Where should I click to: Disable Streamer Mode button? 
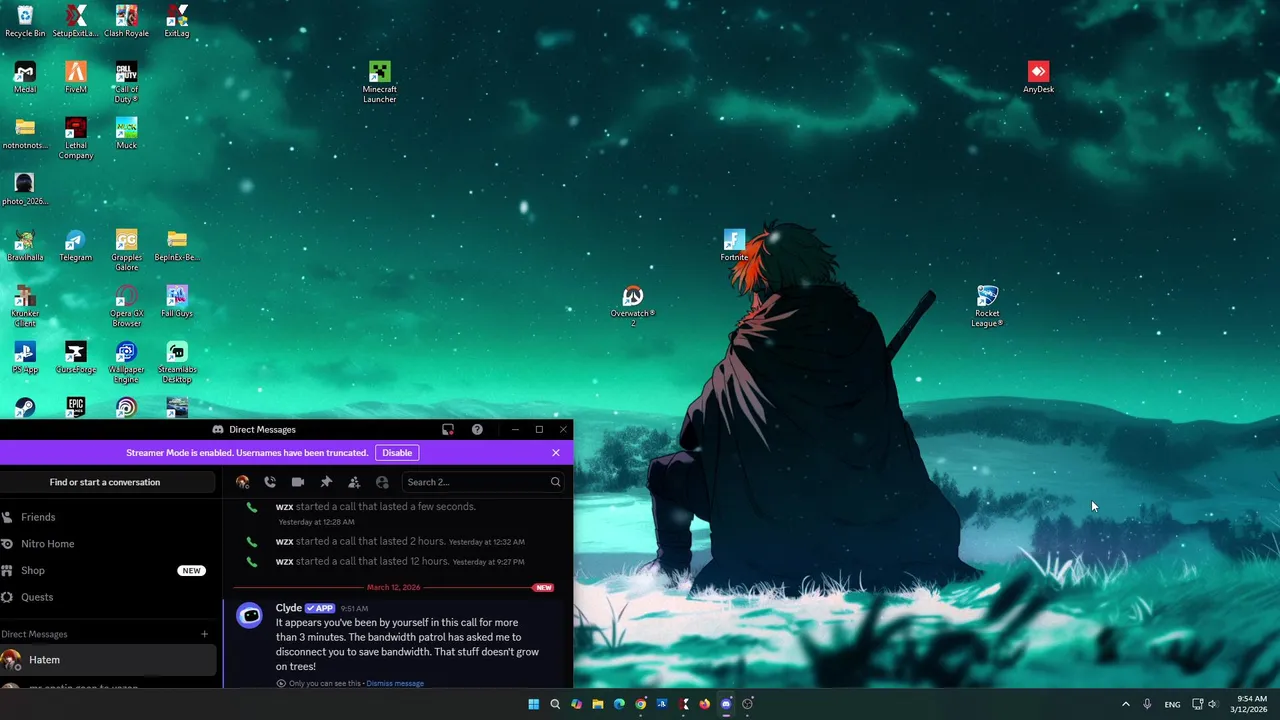tap(397, 453)
